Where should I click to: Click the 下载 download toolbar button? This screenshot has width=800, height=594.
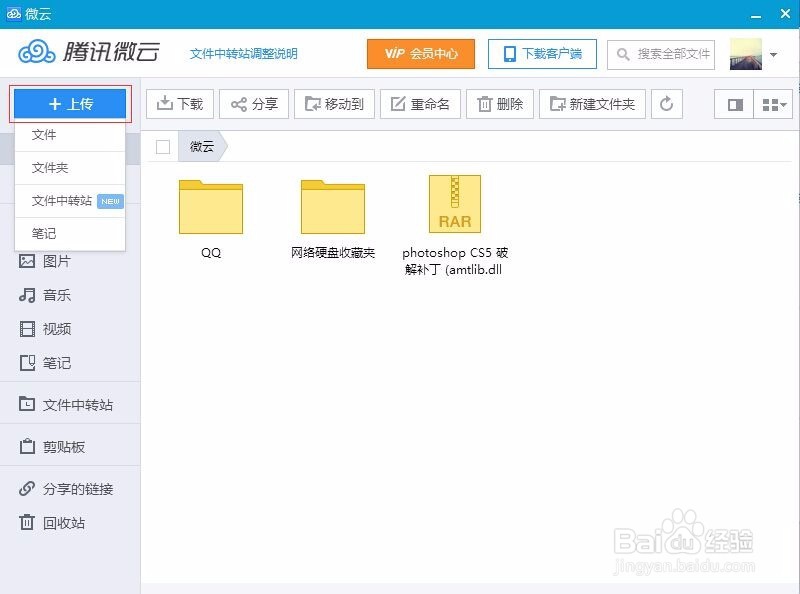tap(180, 105)
